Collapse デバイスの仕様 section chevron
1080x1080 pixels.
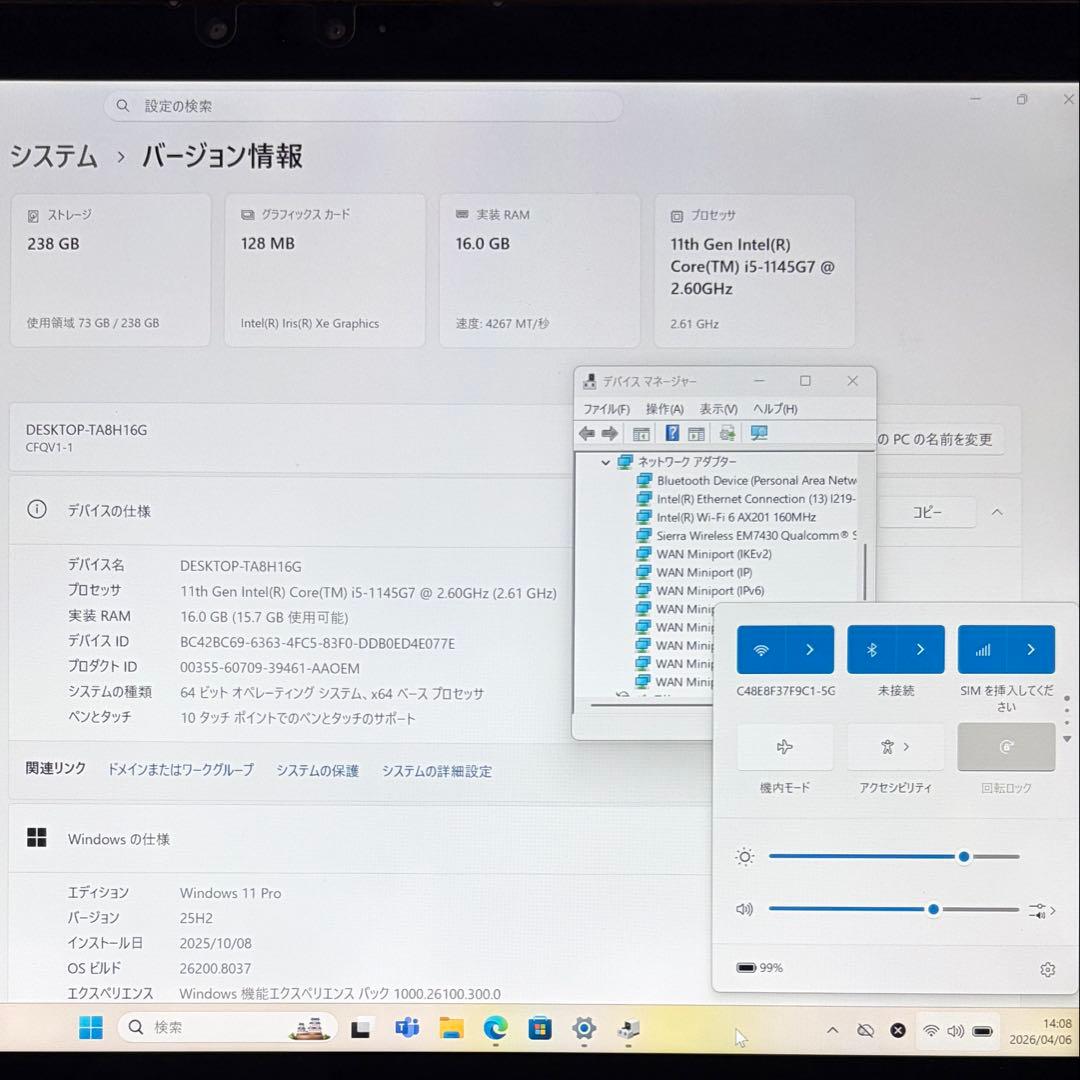click(997, 512)
